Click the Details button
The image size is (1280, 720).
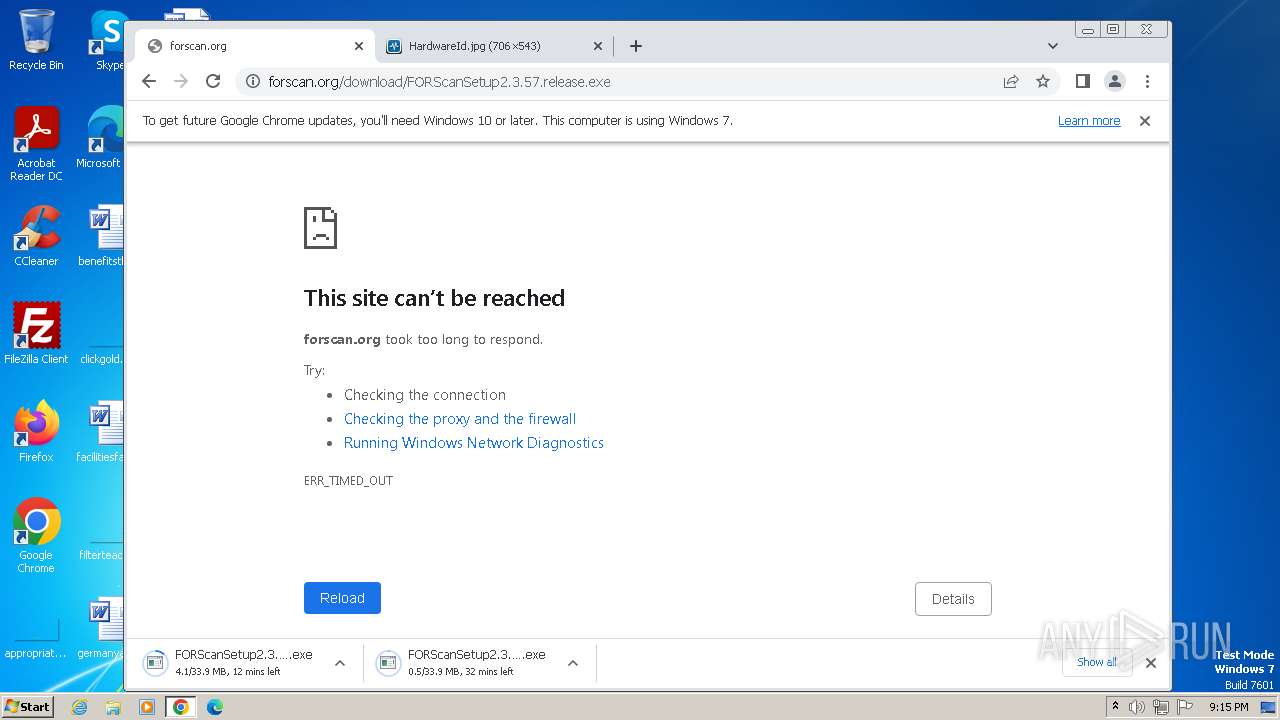[x=953, y=599]
